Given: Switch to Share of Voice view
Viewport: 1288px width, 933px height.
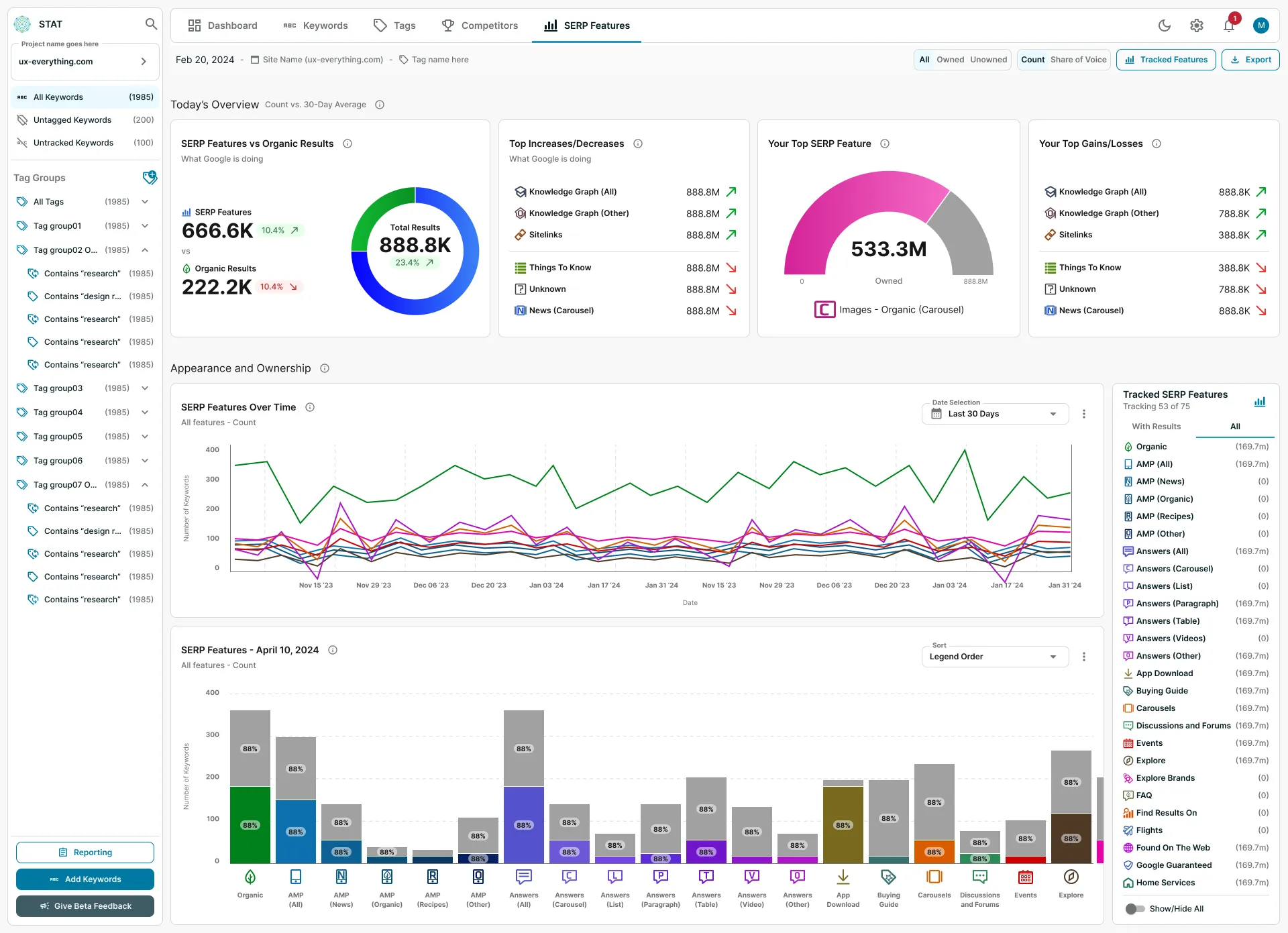Looking at the screenshot, I should [1078, 60].
